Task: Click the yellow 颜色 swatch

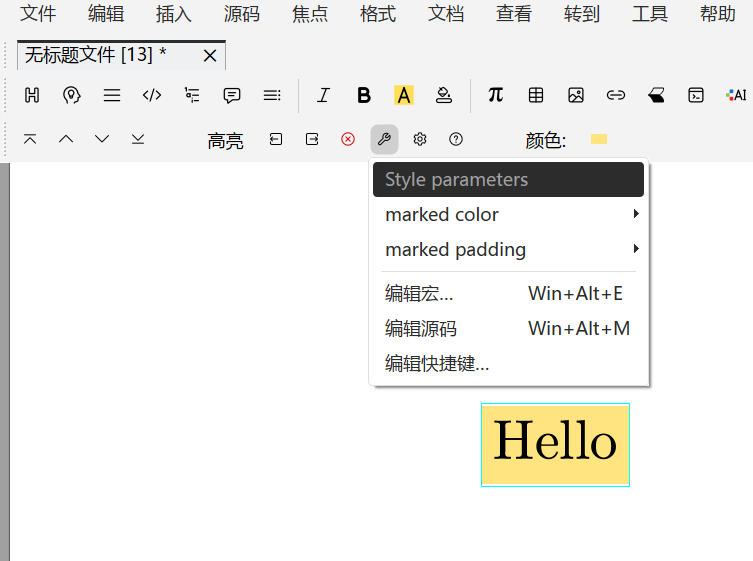Action: (x=599, y=139)
